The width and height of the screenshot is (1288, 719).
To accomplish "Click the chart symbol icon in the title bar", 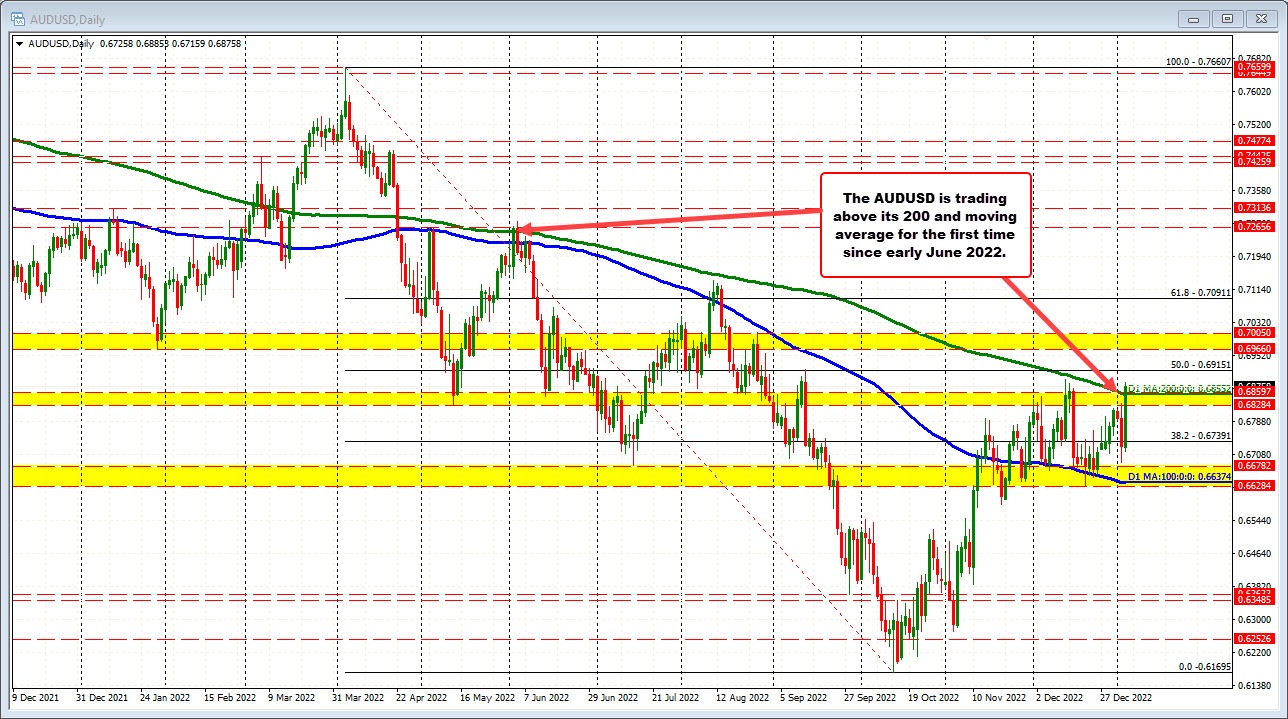I will [19, 19].
